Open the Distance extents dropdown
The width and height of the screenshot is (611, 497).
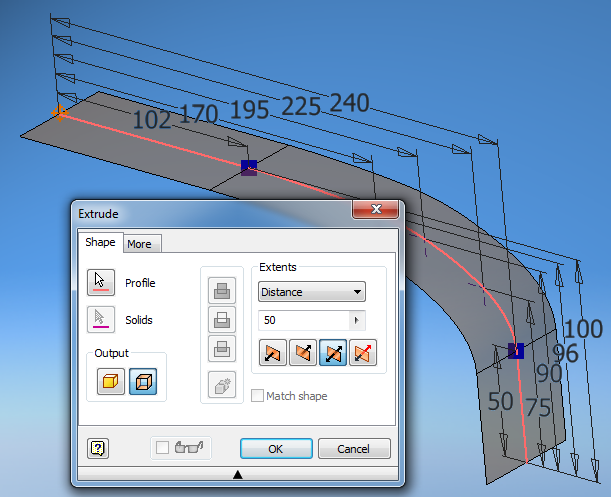tap(312, 292)
